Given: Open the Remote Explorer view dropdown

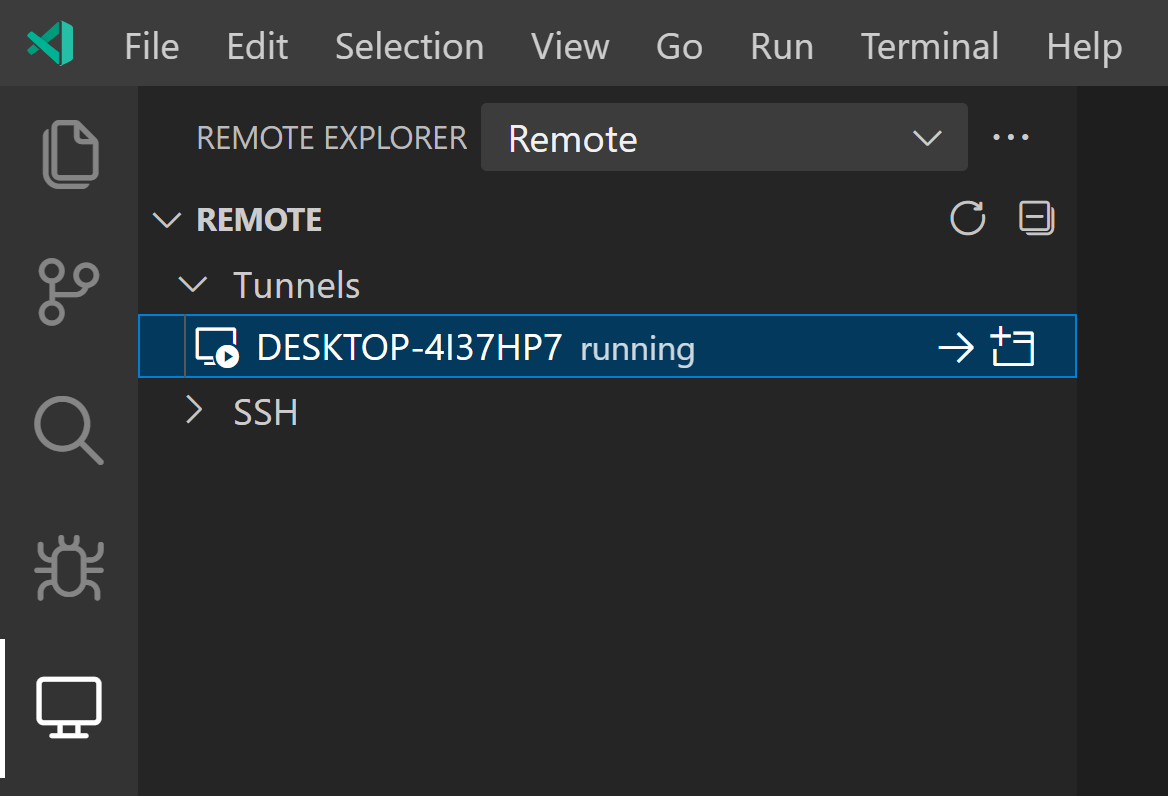Looking at the screenshot, I should point(724,138).
